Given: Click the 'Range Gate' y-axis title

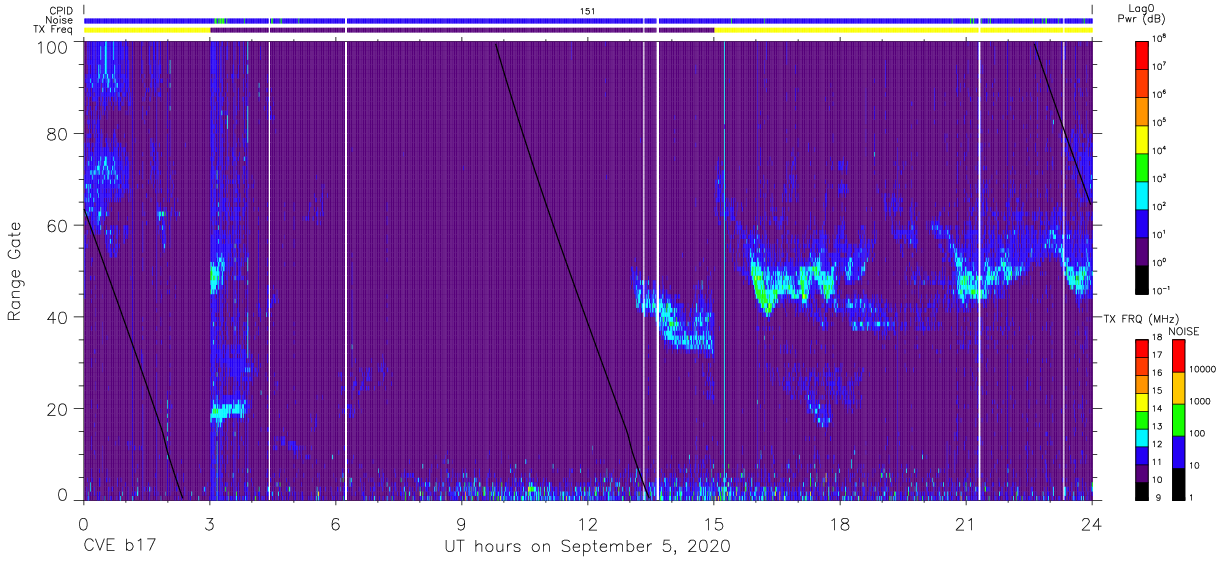Looking at the screenshot, I should point(15,271).
